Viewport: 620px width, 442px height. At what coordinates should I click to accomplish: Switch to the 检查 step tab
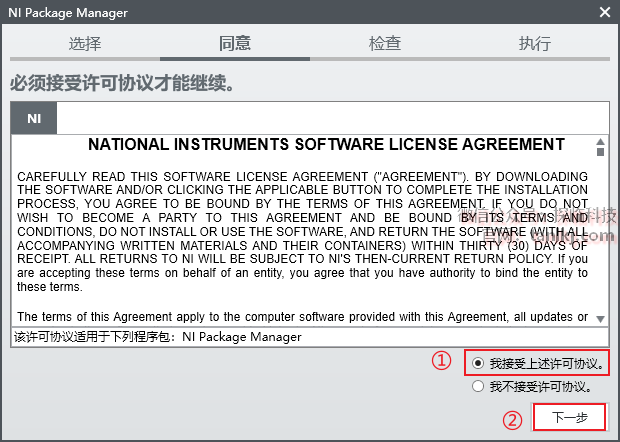point(385,43)
